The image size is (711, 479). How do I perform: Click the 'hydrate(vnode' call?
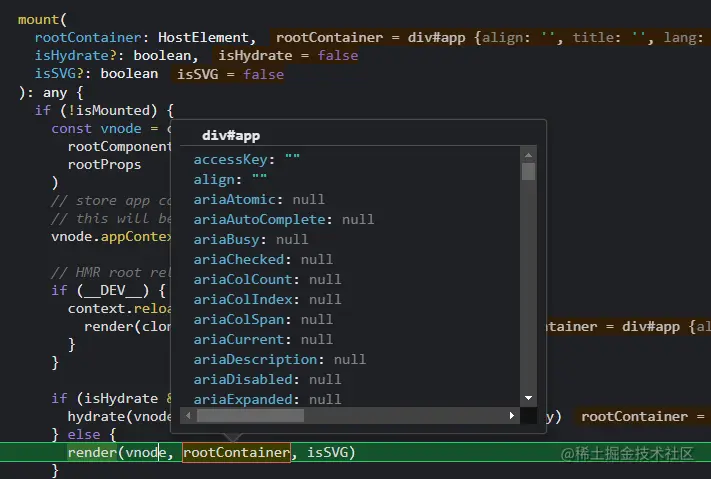tap(119, 416)
